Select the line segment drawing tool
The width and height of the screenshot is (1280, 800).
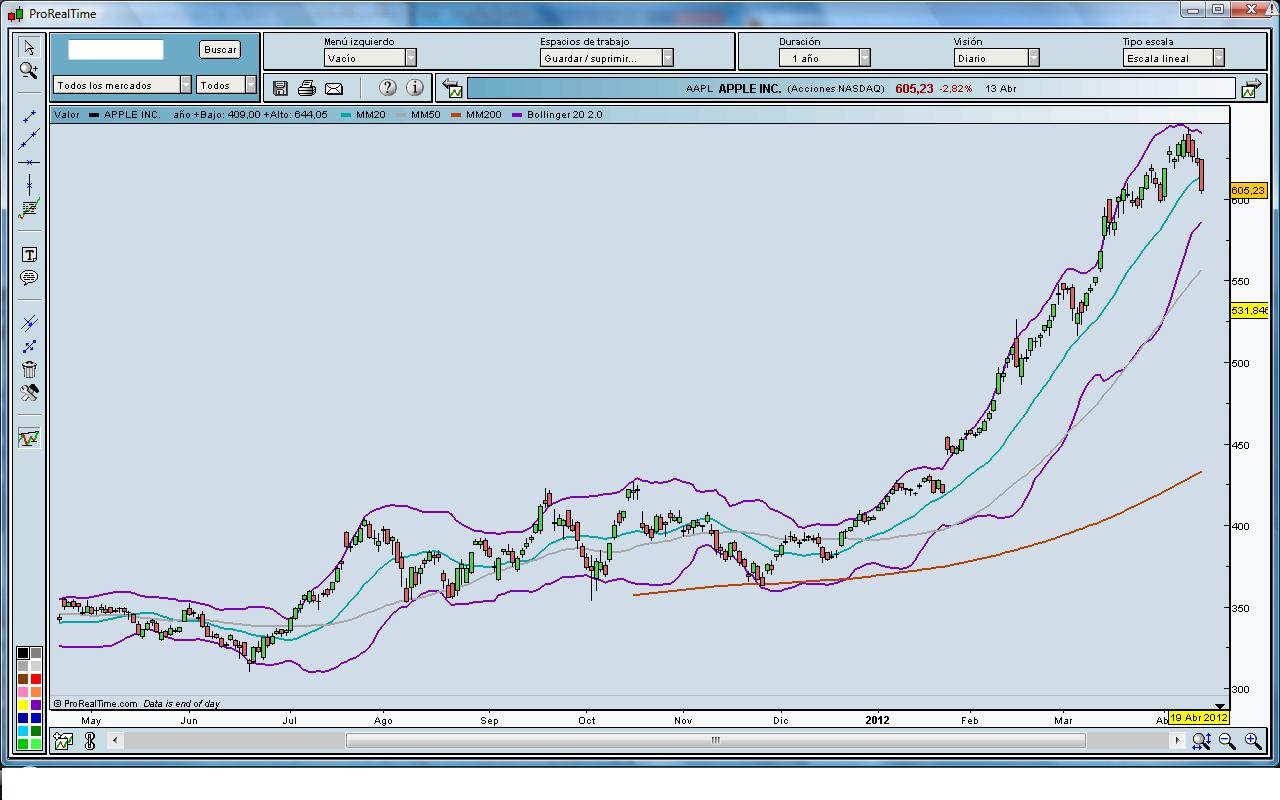click(x=29, y=117)
